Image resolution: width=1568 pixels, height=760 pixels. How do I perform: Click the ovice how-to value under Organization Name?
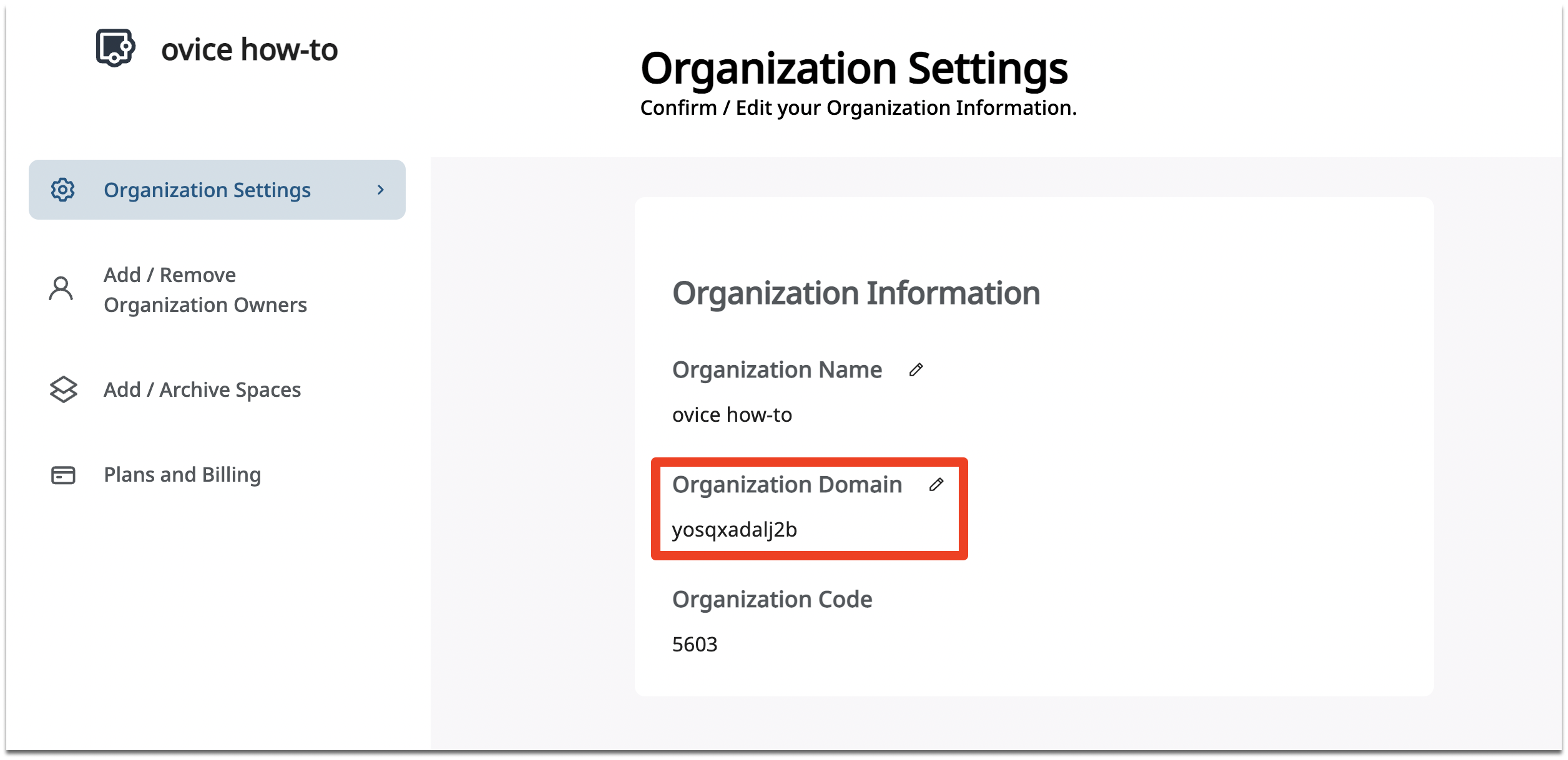(x=732, y=414)
